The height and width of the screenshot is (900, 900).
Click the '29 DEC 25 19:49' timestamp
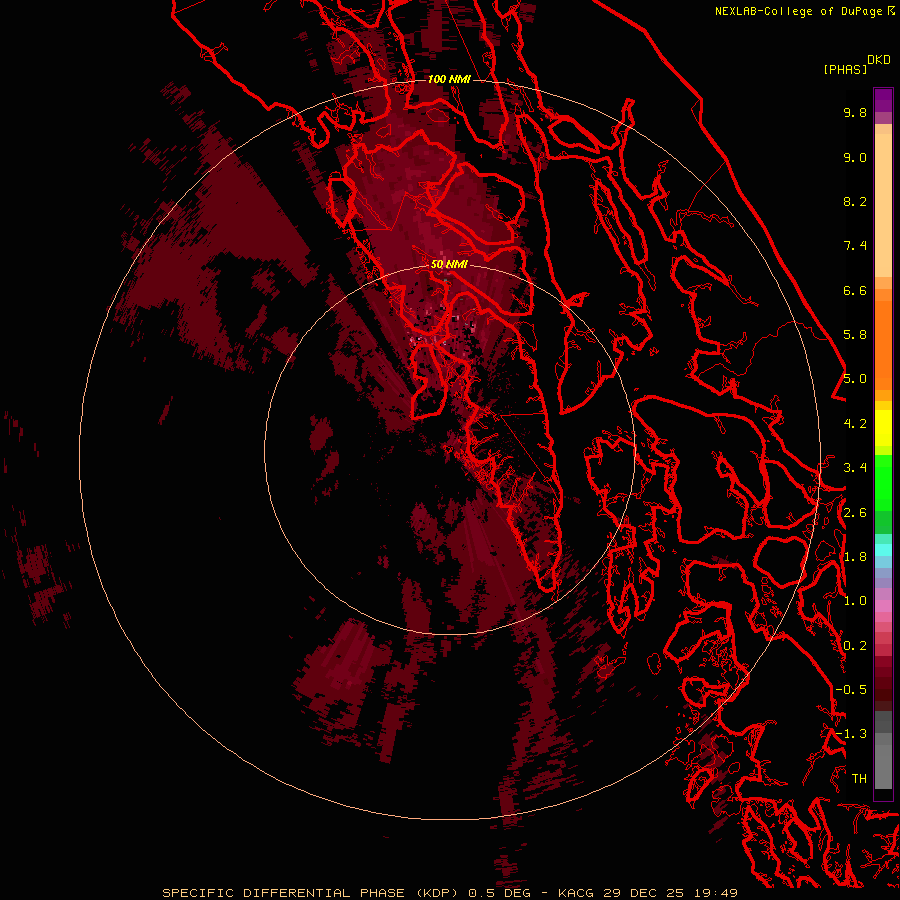coord(670,893)
